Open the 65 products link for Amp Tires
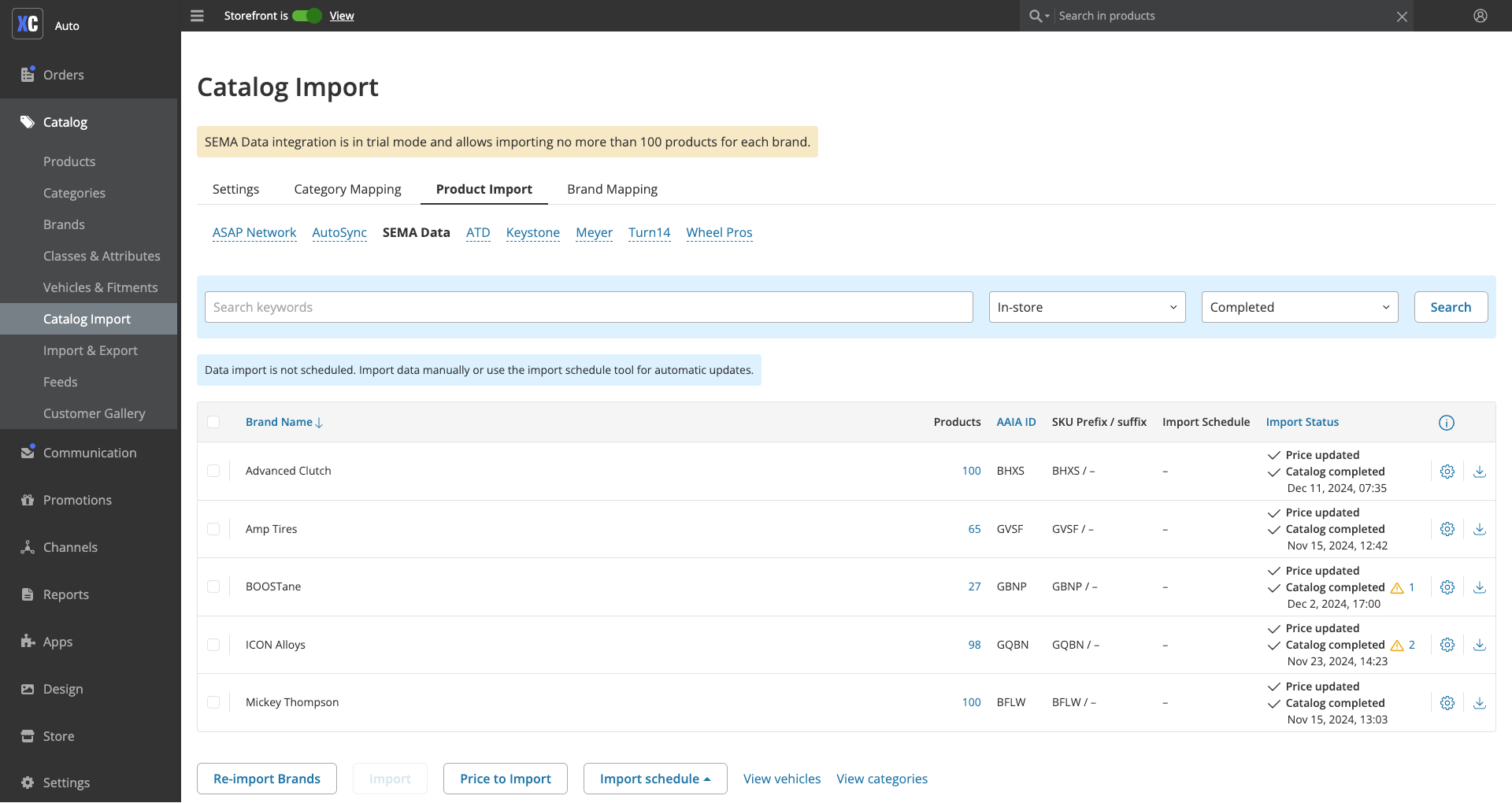The height and width of the screenshot is (803, 1512). [974, 529]
